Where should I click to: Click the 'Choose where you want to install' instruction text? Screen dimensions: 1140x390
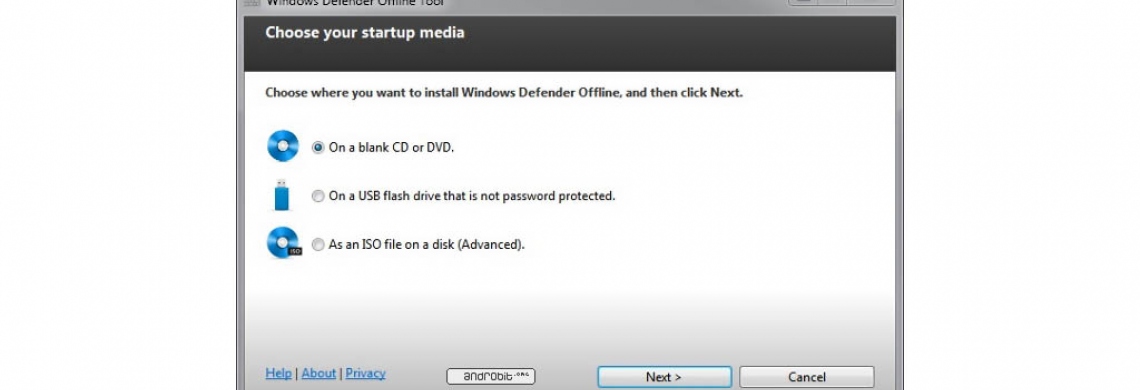504,93
